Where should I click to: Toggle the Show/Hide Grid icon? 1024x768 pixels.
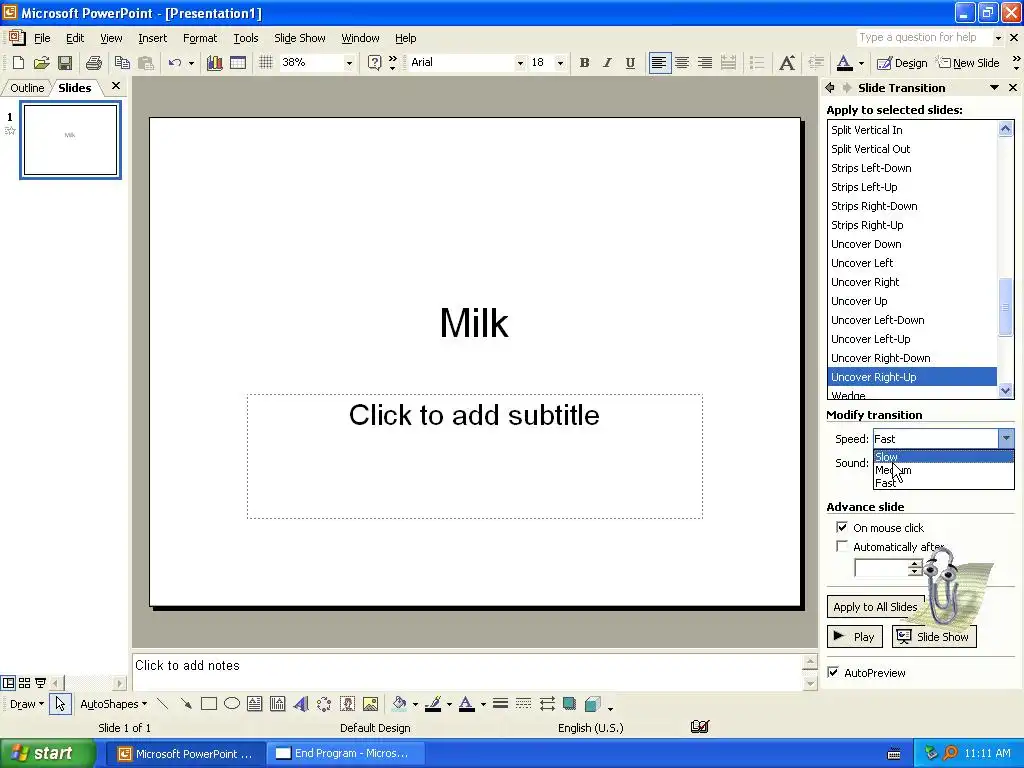266,63
